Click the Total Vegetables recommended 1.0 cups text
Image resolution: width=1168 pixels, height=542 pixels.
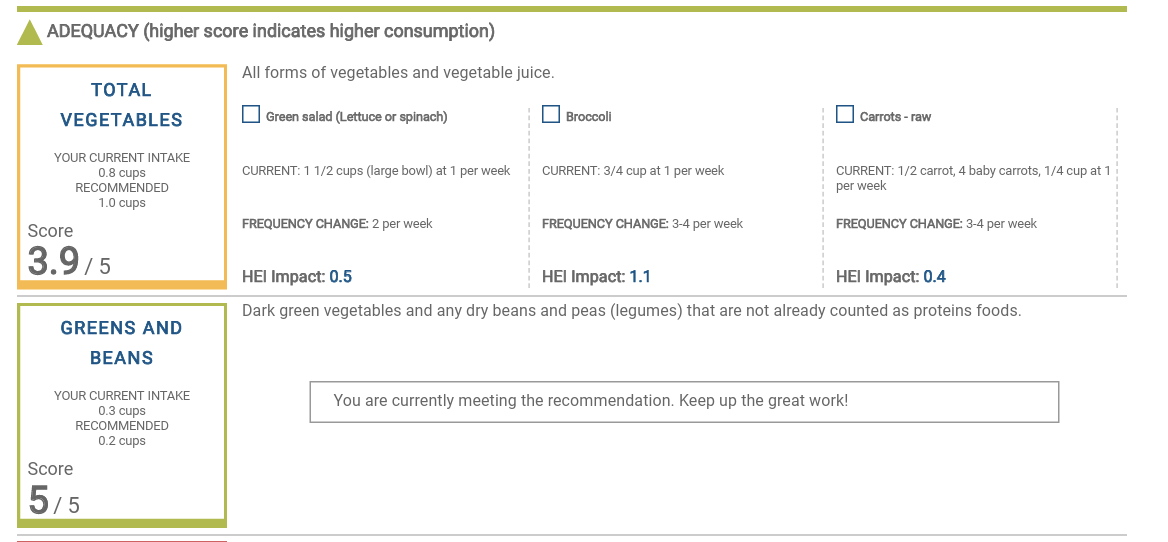click(x=122, y=203)
